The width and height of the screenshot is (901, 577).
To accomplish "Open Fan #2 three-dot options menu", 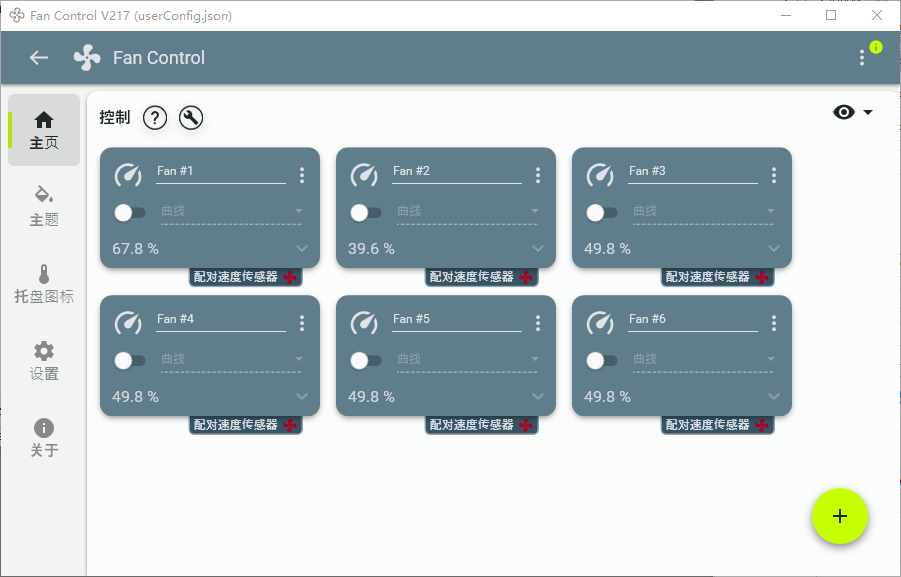I will 538,175.
